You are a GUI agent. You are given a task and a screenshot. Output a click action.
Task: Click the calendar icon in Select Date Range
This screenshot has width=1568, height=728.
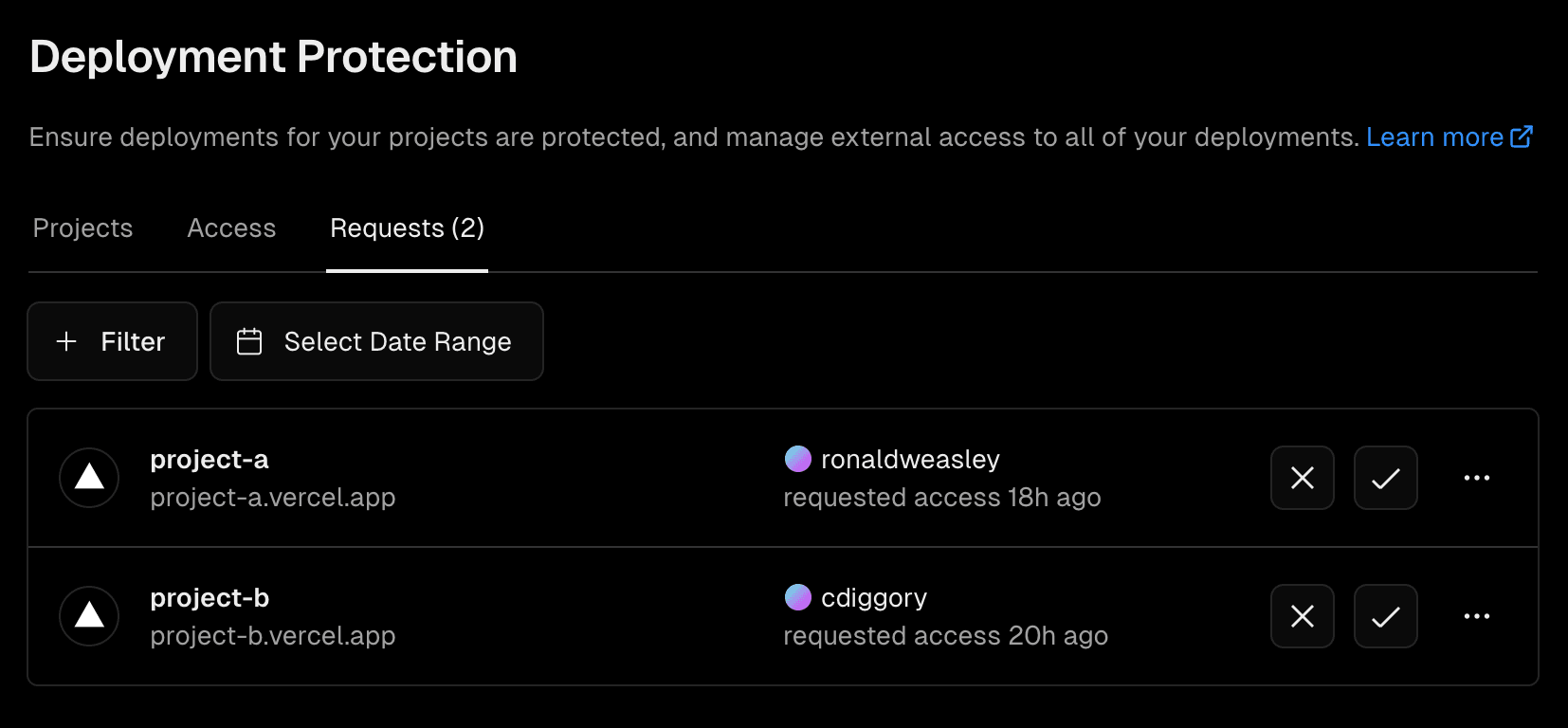248,341
